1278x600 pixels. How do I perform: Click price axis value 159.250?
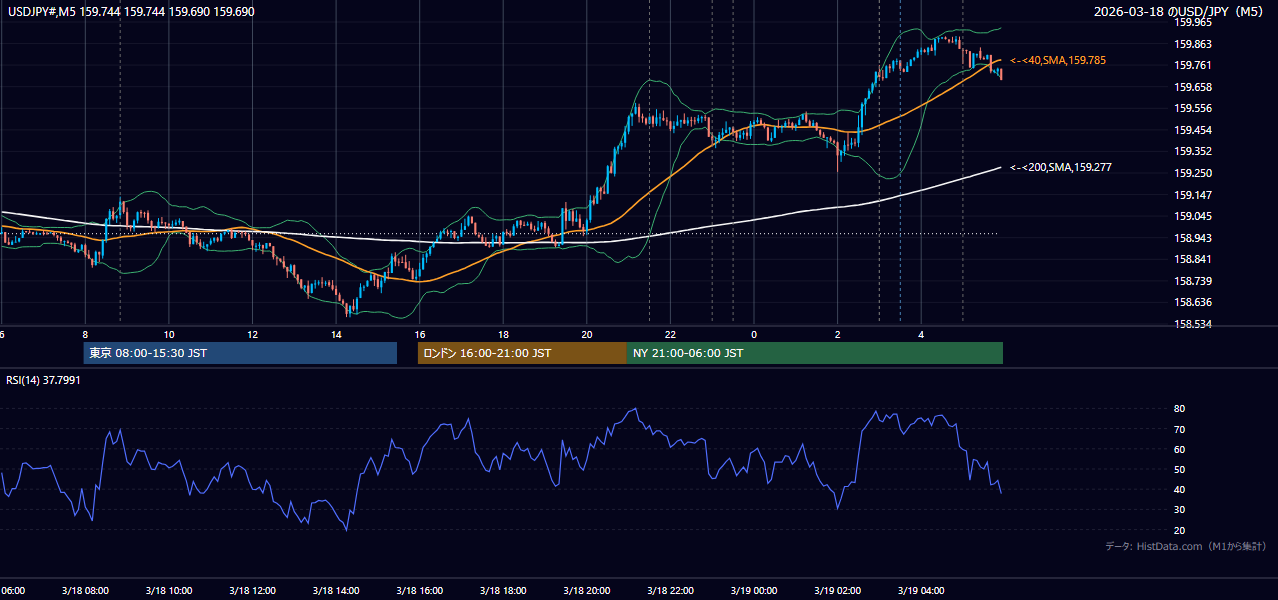point(1193,173)
